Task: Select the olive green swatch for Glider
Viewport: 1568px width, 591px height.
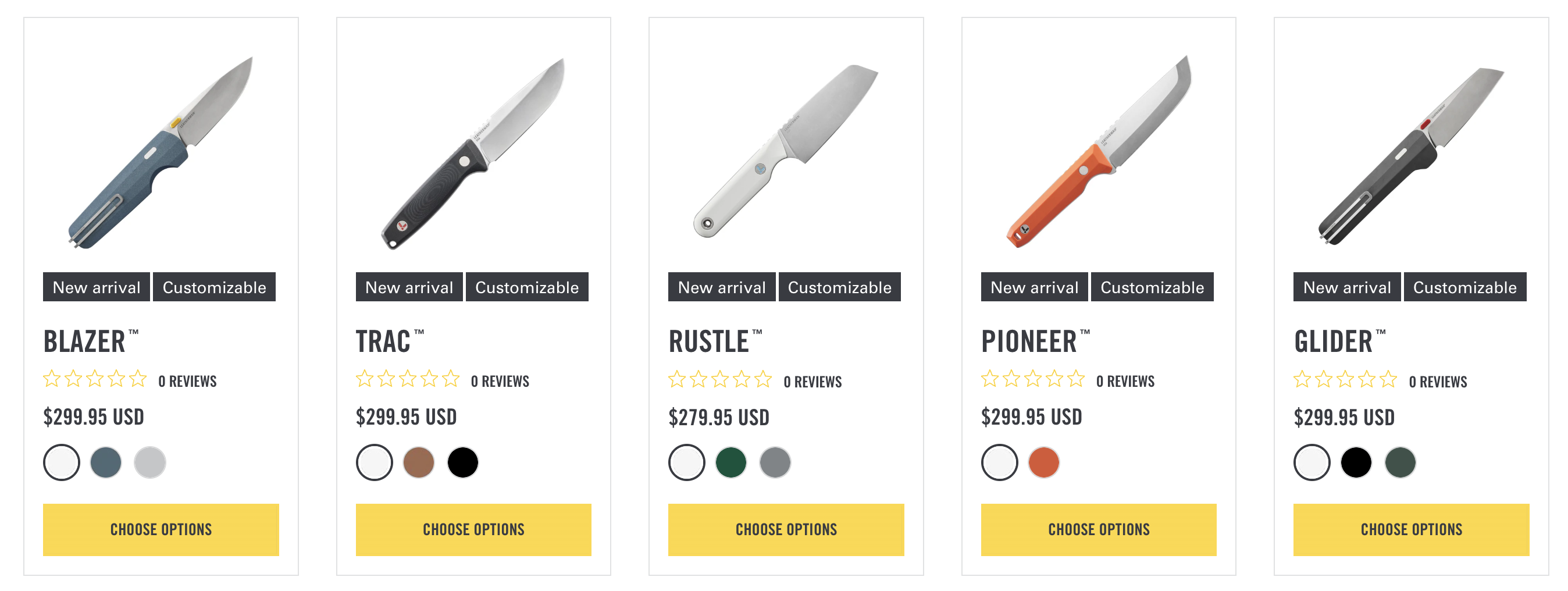Action: click(x=1400, y=462)
